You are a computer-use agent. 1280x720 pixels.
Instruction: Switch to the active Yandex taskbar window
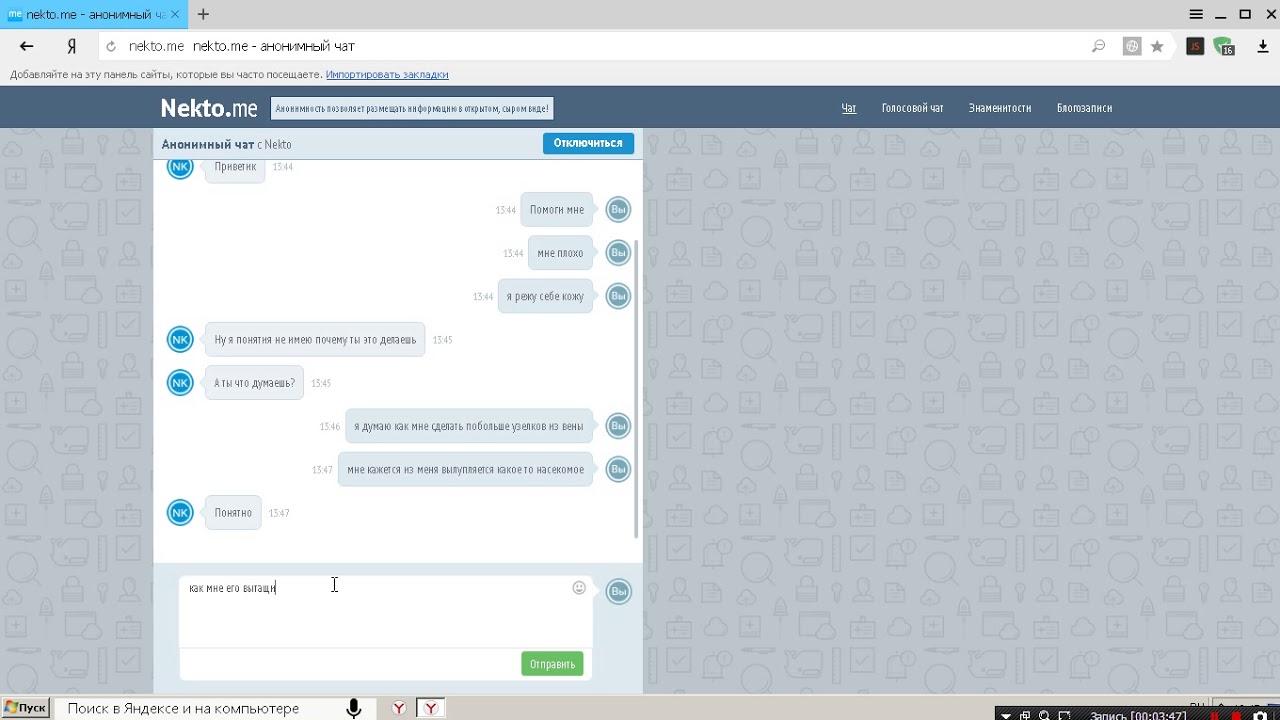tap(431, 708)
